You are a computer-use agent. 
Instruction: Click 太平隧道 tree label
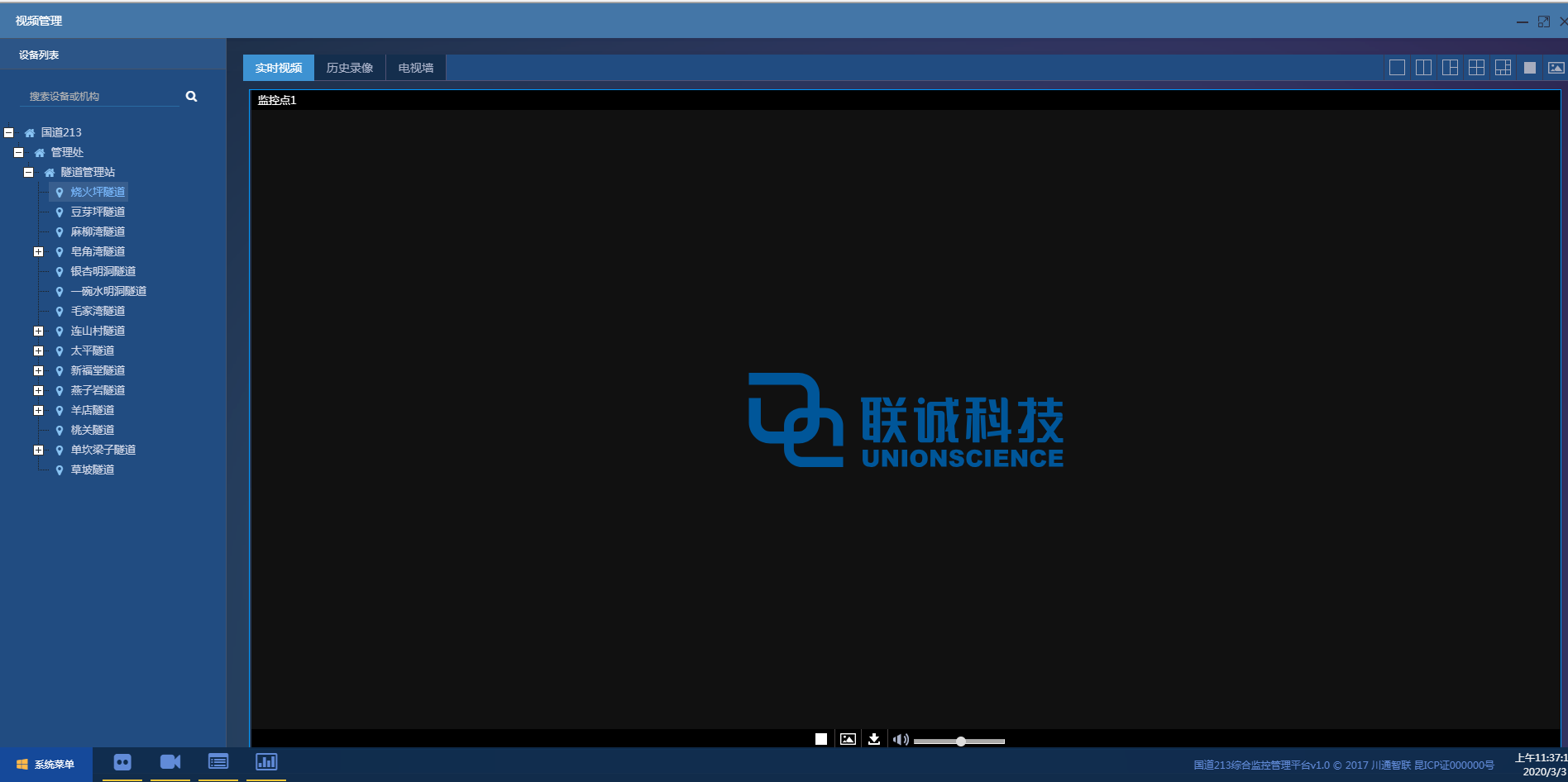93,350
